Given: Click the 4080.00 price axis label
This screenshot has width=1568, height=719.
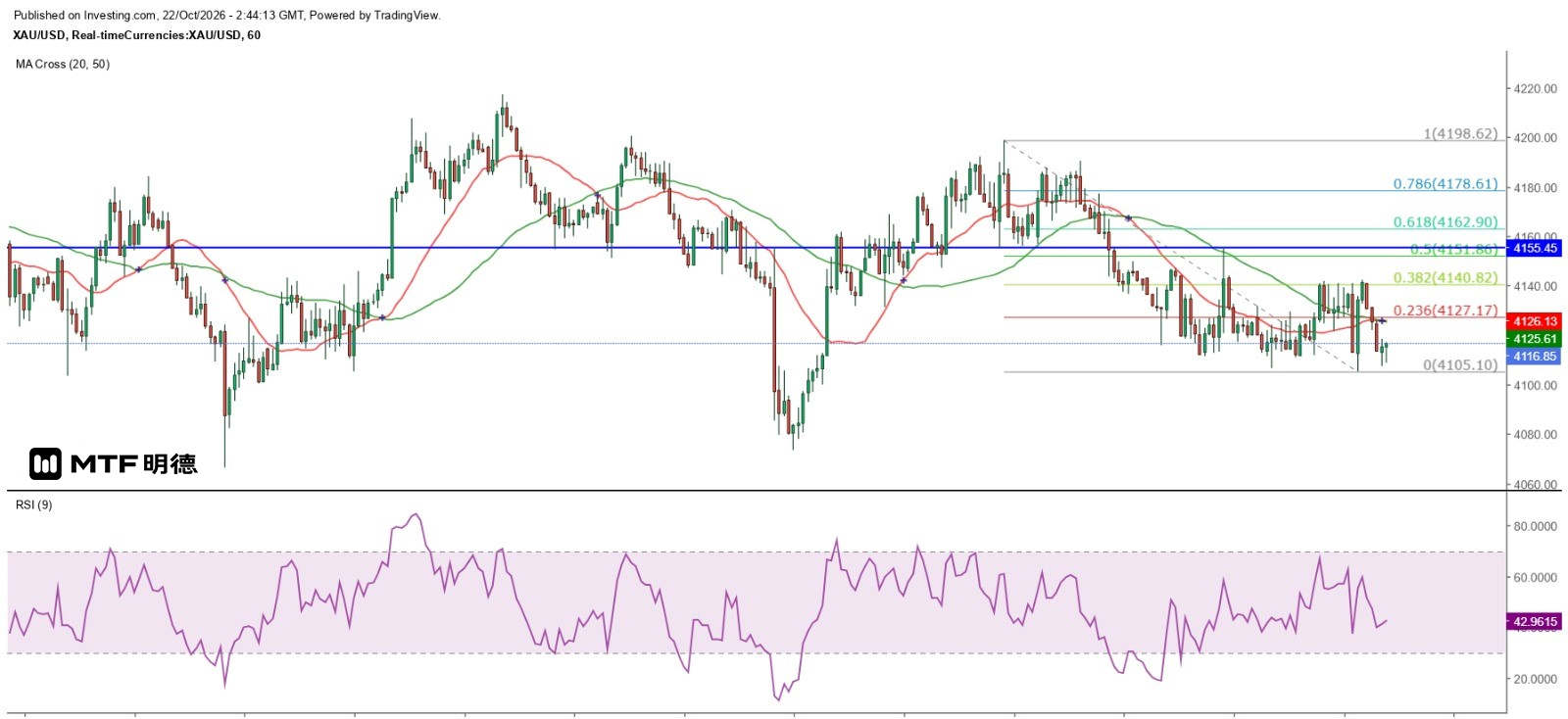Looking at the screenshot, I should [x=1536, y=434].
